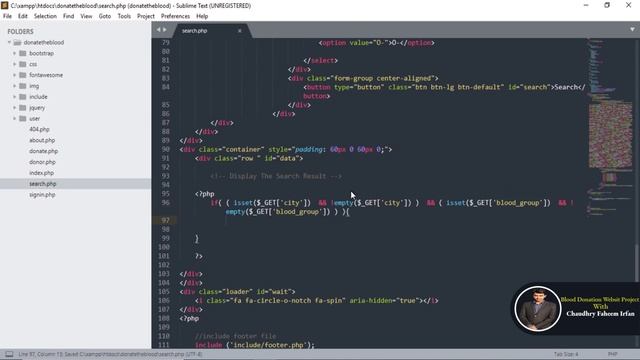Click the FOLDERS sidebar heading
Screen dimensions: 640x360
point(20,31)
